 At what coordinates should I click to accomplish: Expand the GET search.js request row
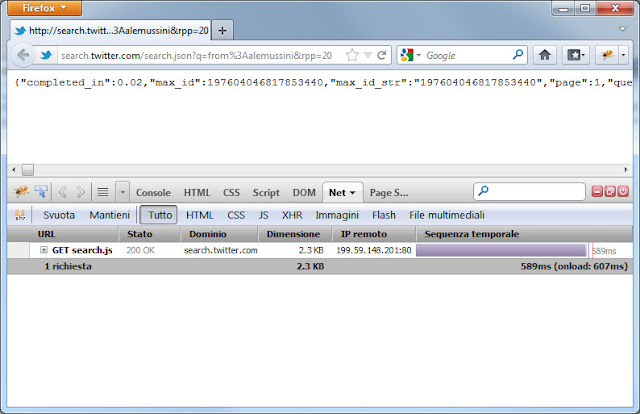[x=44, y=250]
